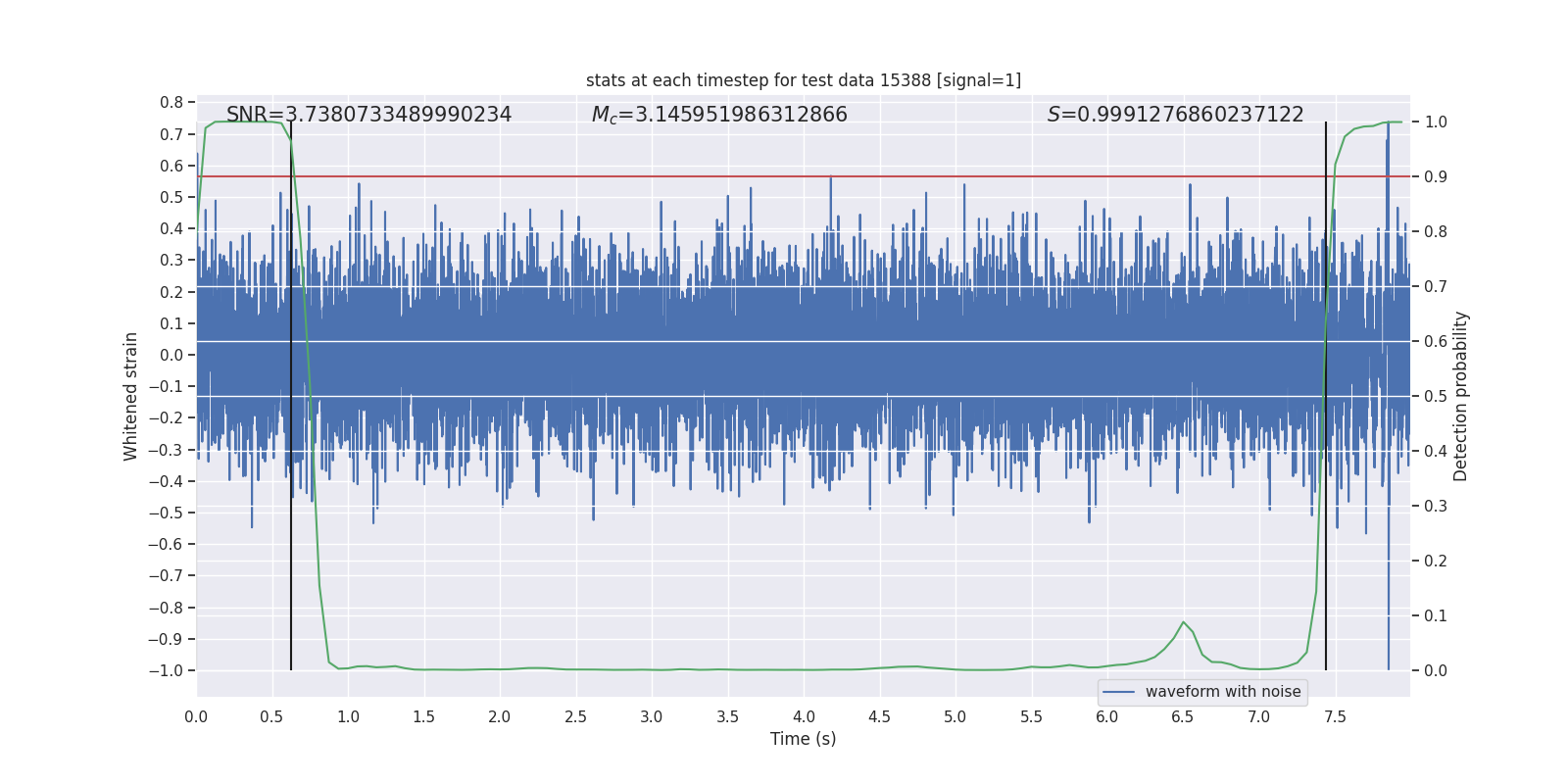
Task: Click the chirp mass Mc annotation
Action: [x=718, y=115]
